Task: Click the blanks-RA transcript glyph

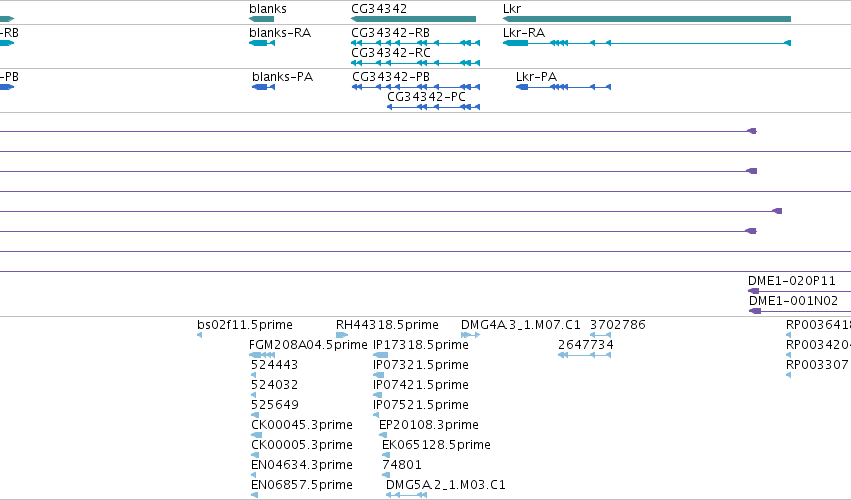Action: [262, 43]
